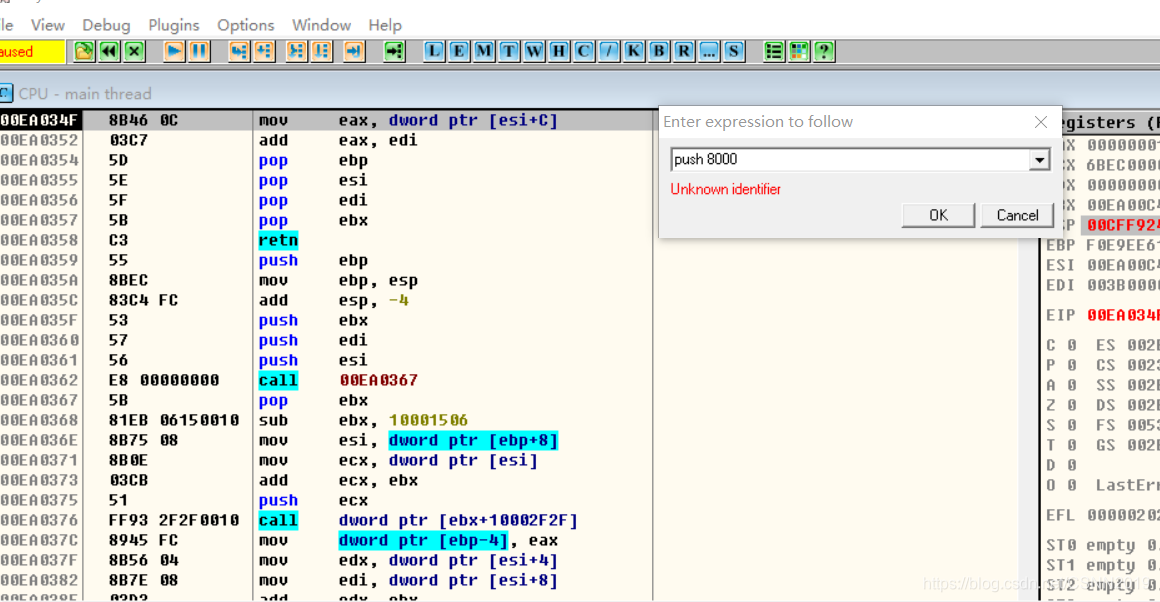The width and height of the screenshot is (1160, 602).
Task: Click the ESI register value in Registers
Action: point(1123,266)
